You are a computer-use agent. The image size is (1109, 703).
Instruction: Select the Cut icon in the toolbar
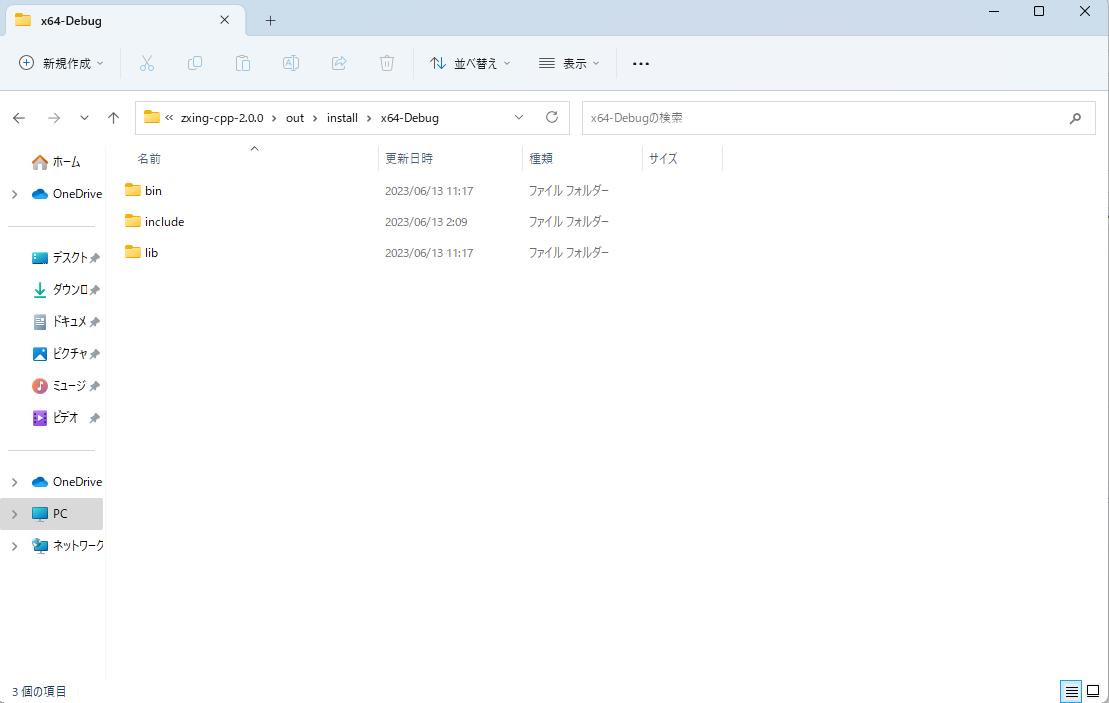pyautogui.click(x=147, y=63)
